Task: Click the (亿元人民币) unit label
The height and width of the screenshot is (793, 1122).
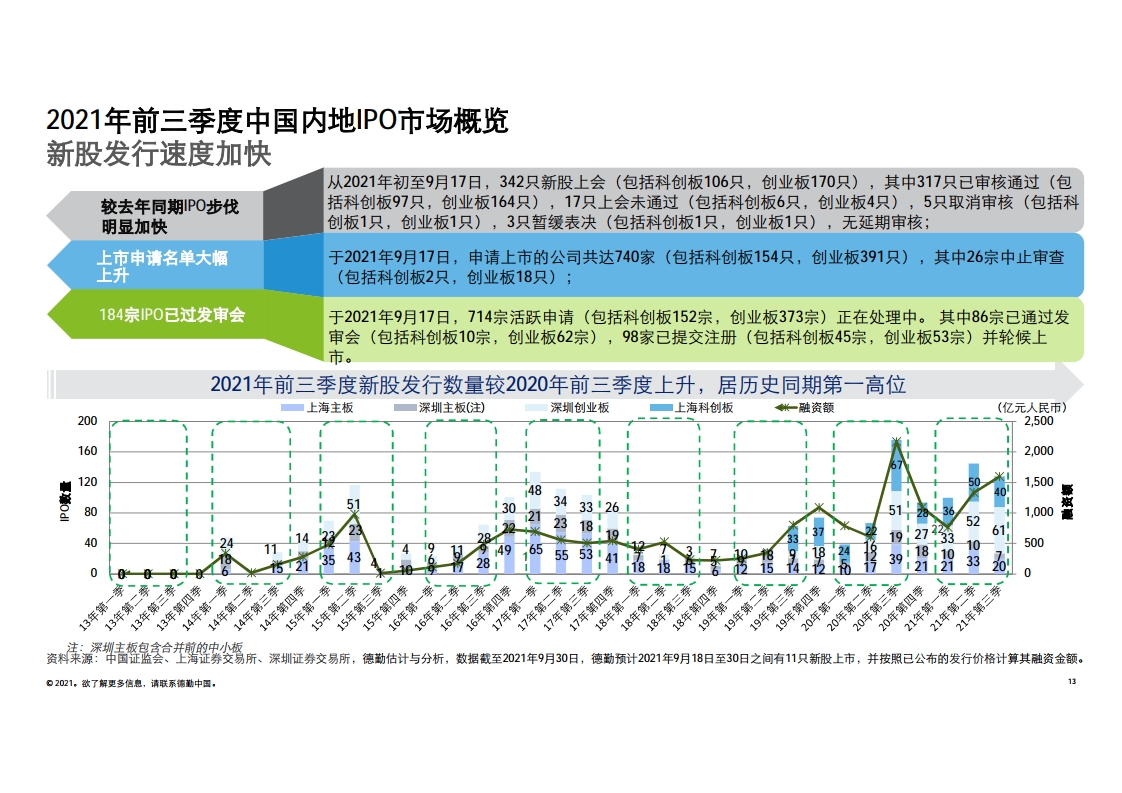Action: [x=1031, y=408]
